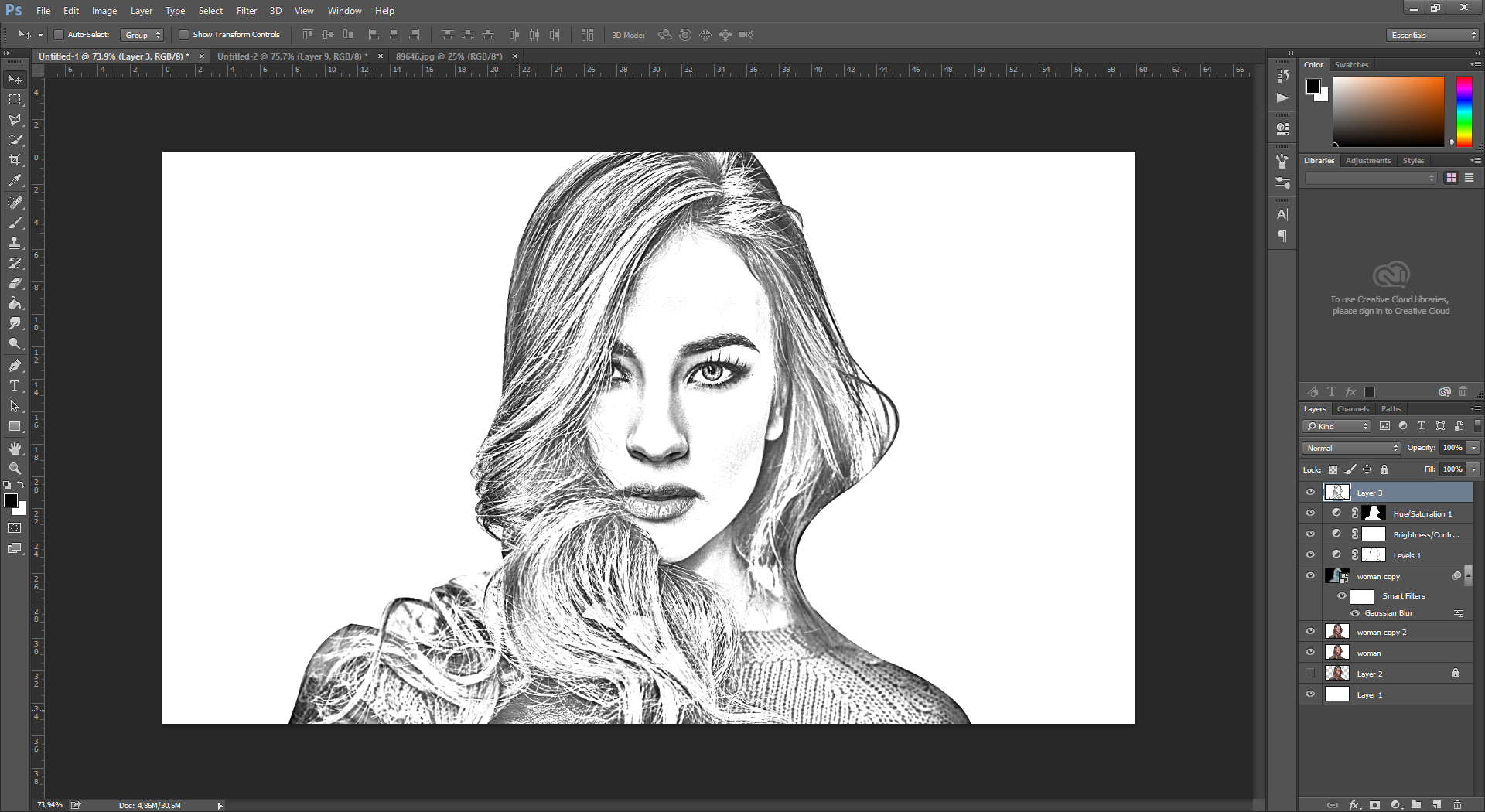Open the Filter menu

246,10
